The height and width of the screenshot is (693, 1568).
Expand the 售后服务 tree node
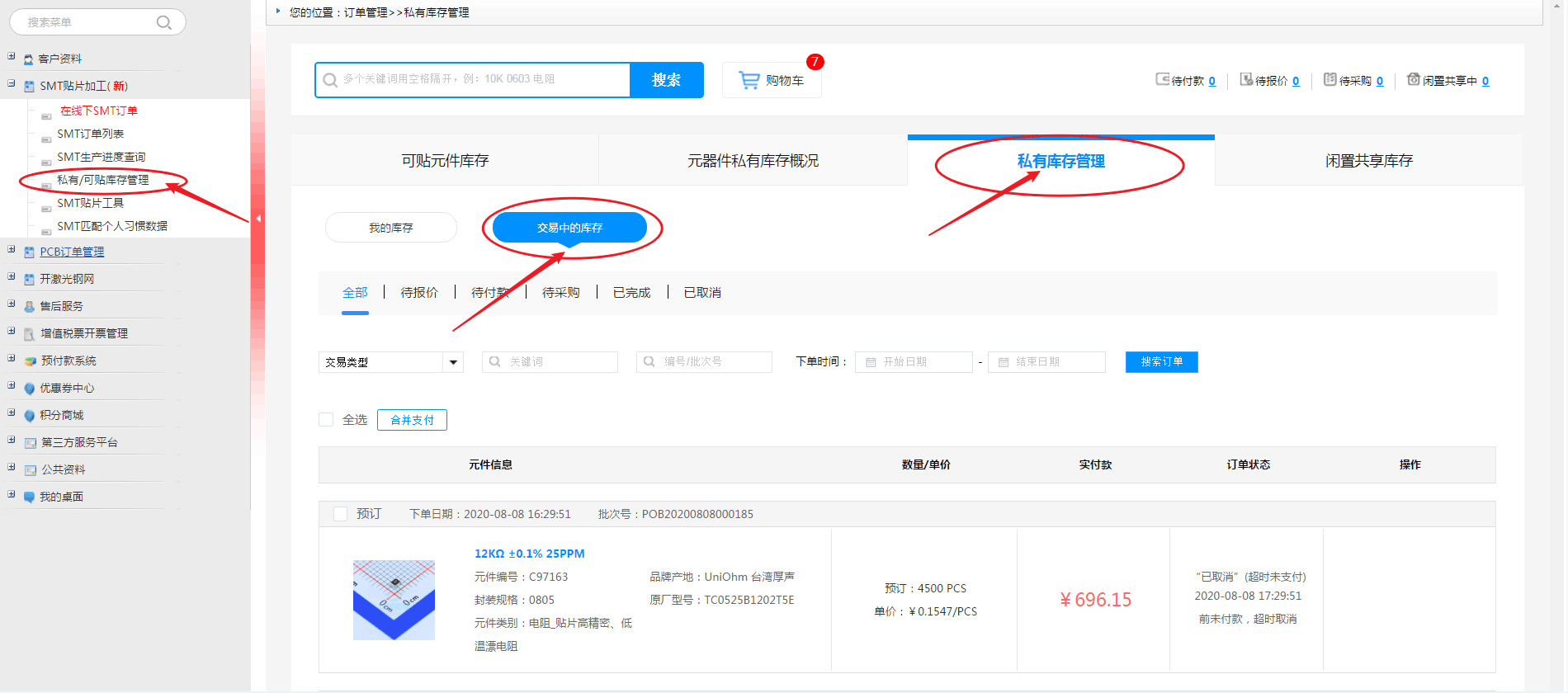12,304
